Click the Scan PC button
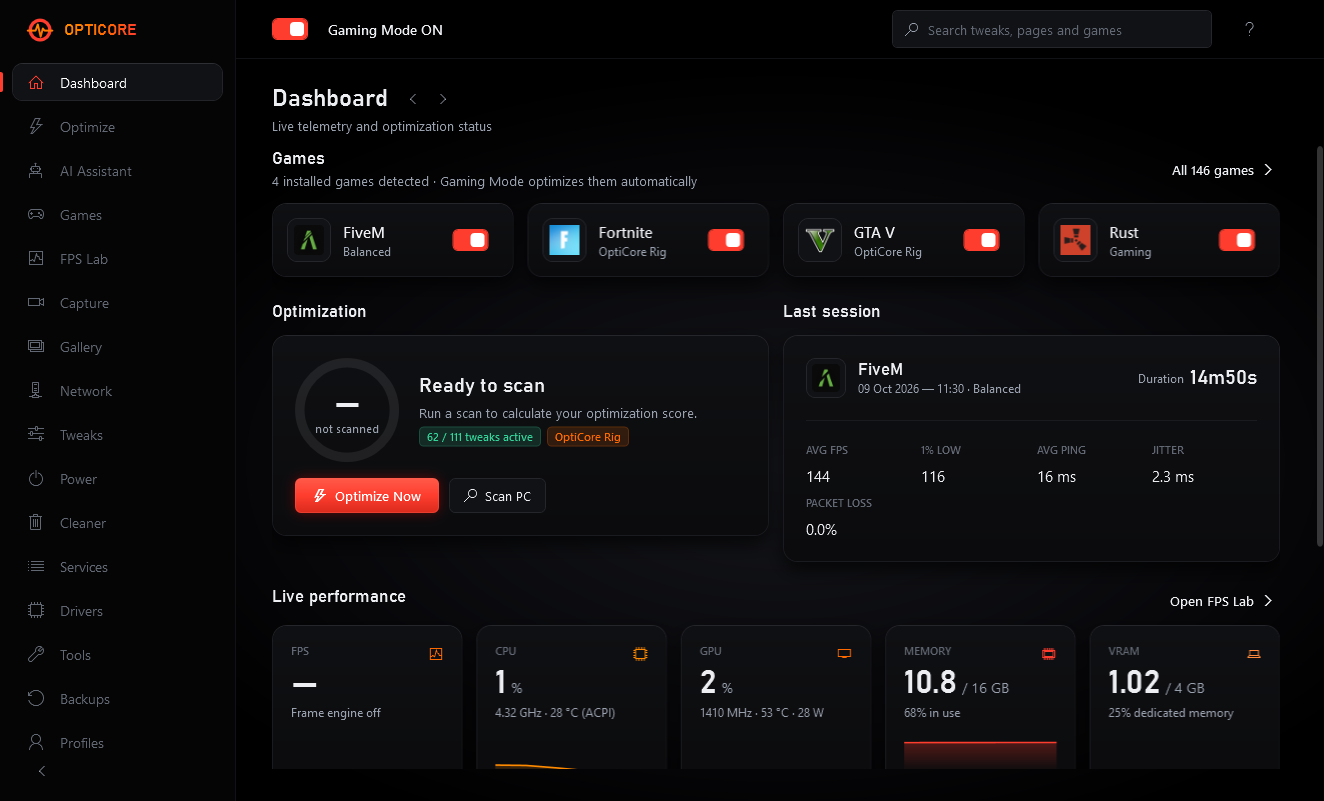This screenshot has width=1324, height=801. pyautogui.click(x=497, y=496)
